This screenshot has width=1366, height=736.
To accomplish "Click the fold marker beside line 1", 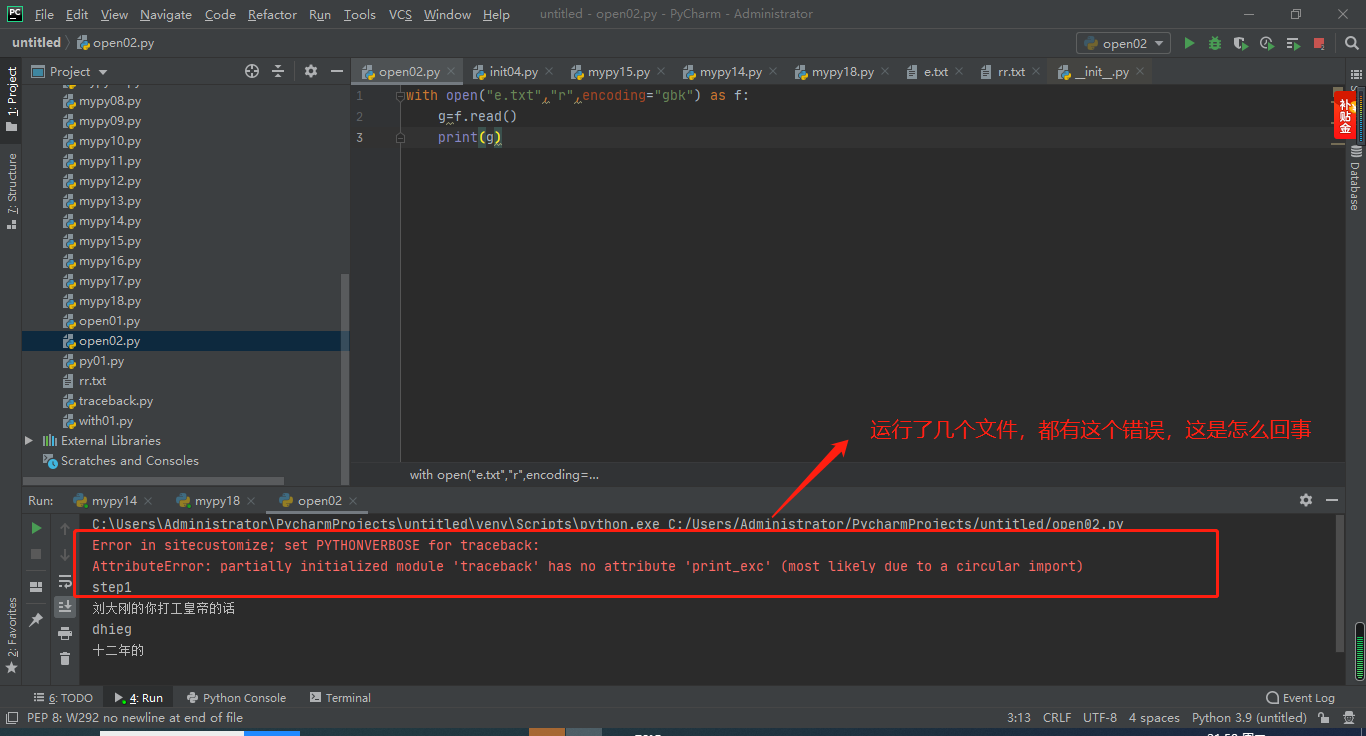I will tap(400, 96).
